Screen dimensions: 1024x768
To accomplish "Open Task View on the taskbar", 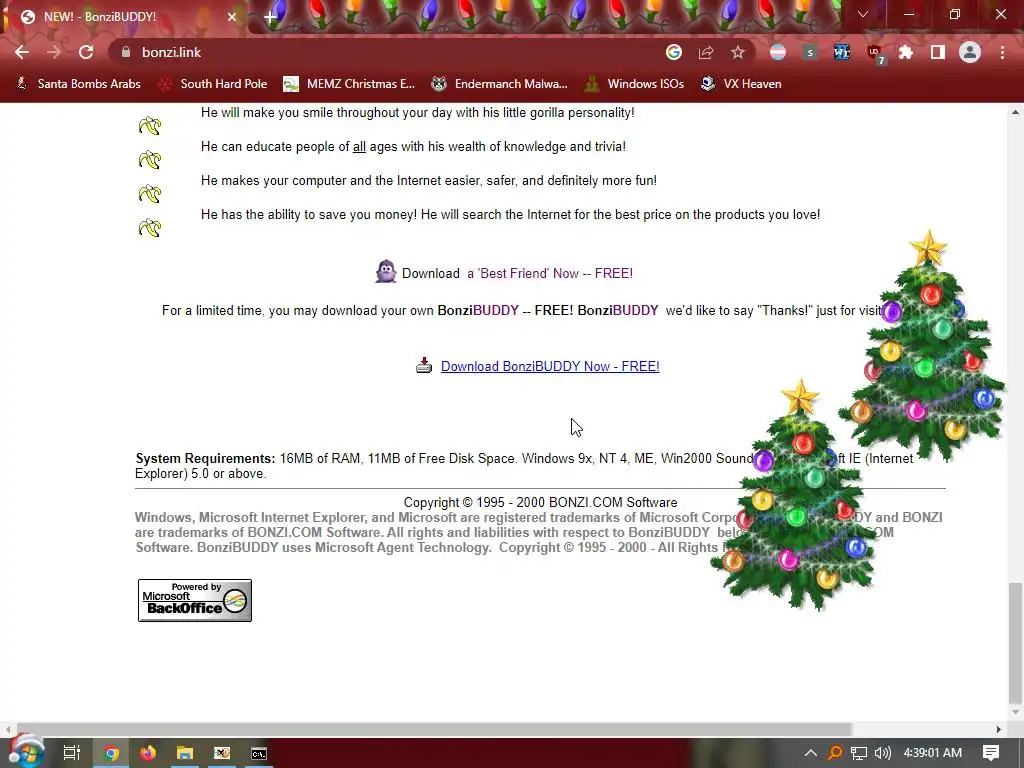I will point(71,753).
